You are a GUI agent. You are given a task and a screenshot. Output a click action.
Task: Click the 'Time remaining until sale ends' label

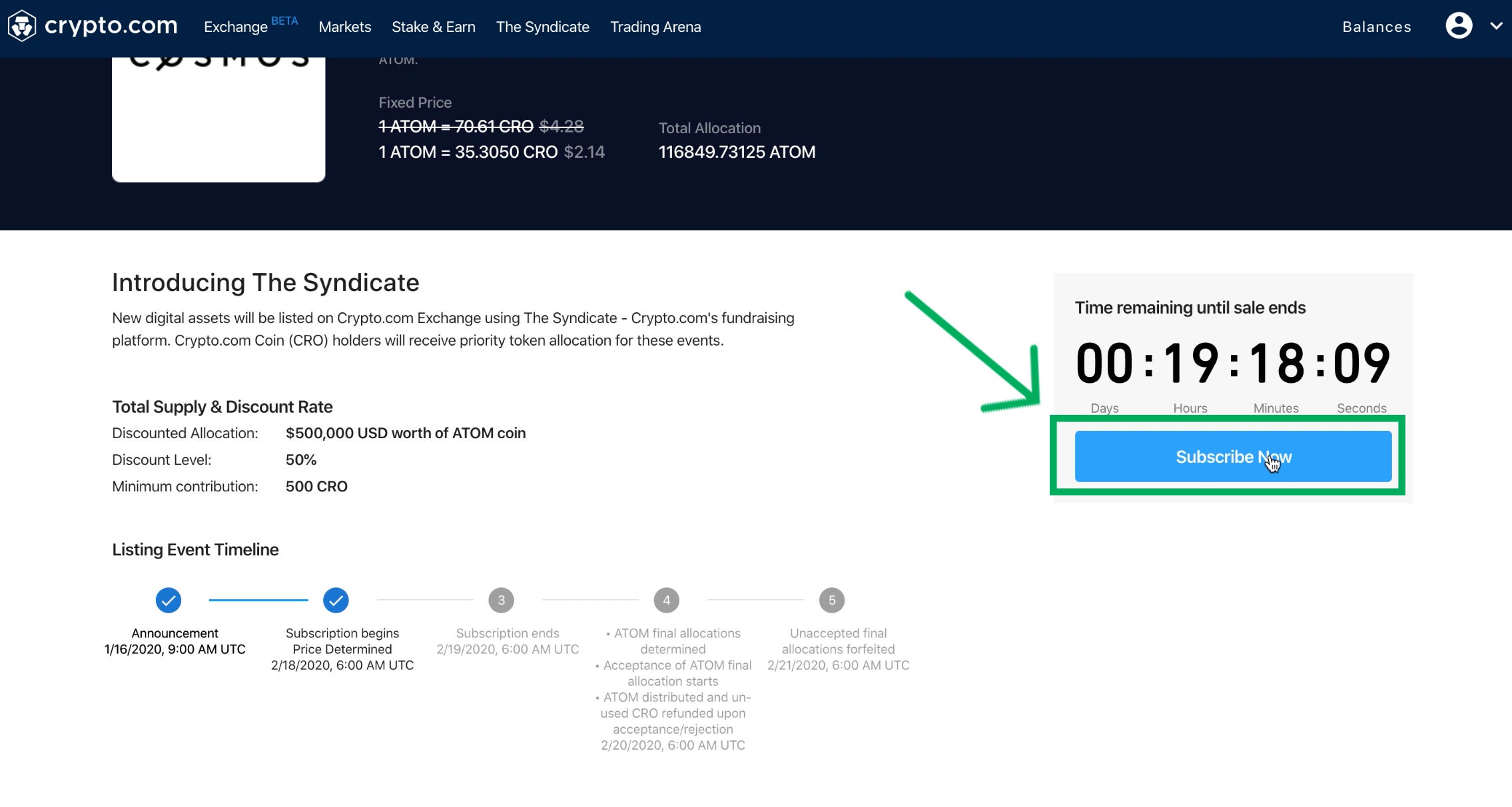[1190, 308]
